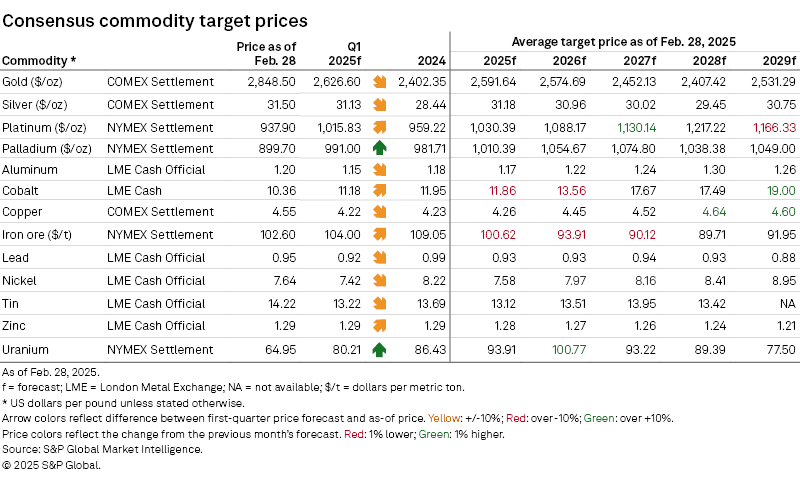
Task: Click the trend arrow in Iron ore row
Action: 380,235
